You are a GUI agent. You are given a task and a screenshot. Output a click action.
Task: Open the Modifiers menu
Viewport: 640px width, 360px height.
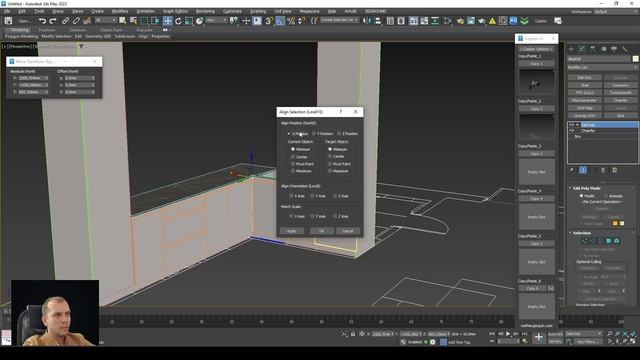pyautogui.click(x=119, y=11)
